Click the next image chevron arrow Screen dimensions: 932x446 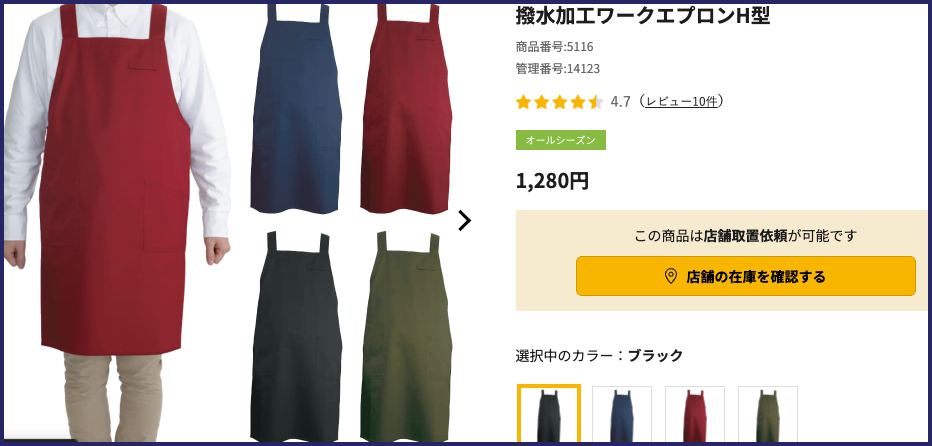[x=464, y=221]
